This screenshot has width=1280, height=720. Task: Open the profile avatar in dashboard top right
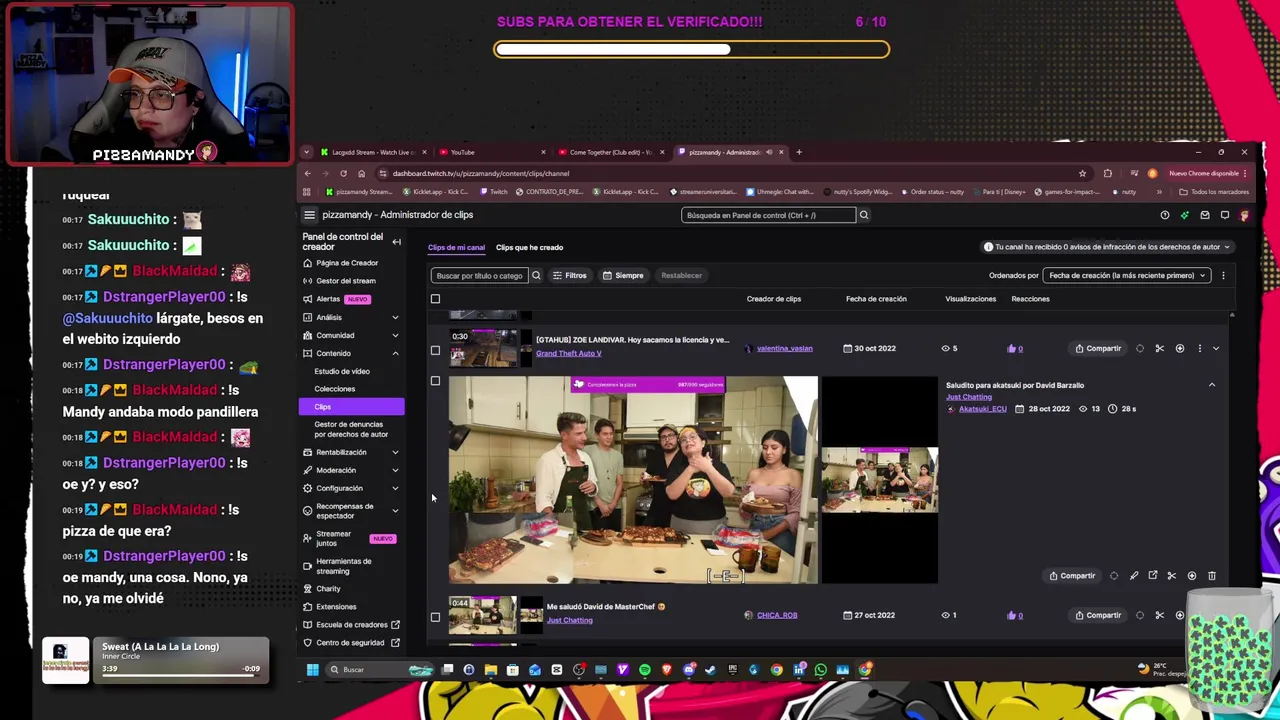pos(1244,215)
